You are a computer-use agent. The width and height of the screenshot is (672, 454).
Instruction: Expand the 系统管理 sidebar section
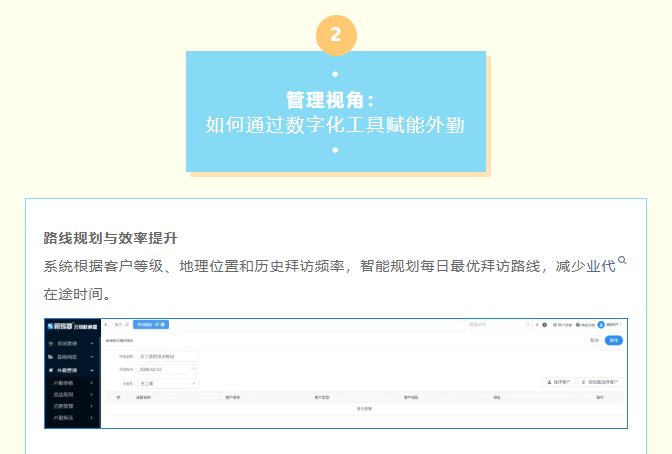tap(92, 342)
